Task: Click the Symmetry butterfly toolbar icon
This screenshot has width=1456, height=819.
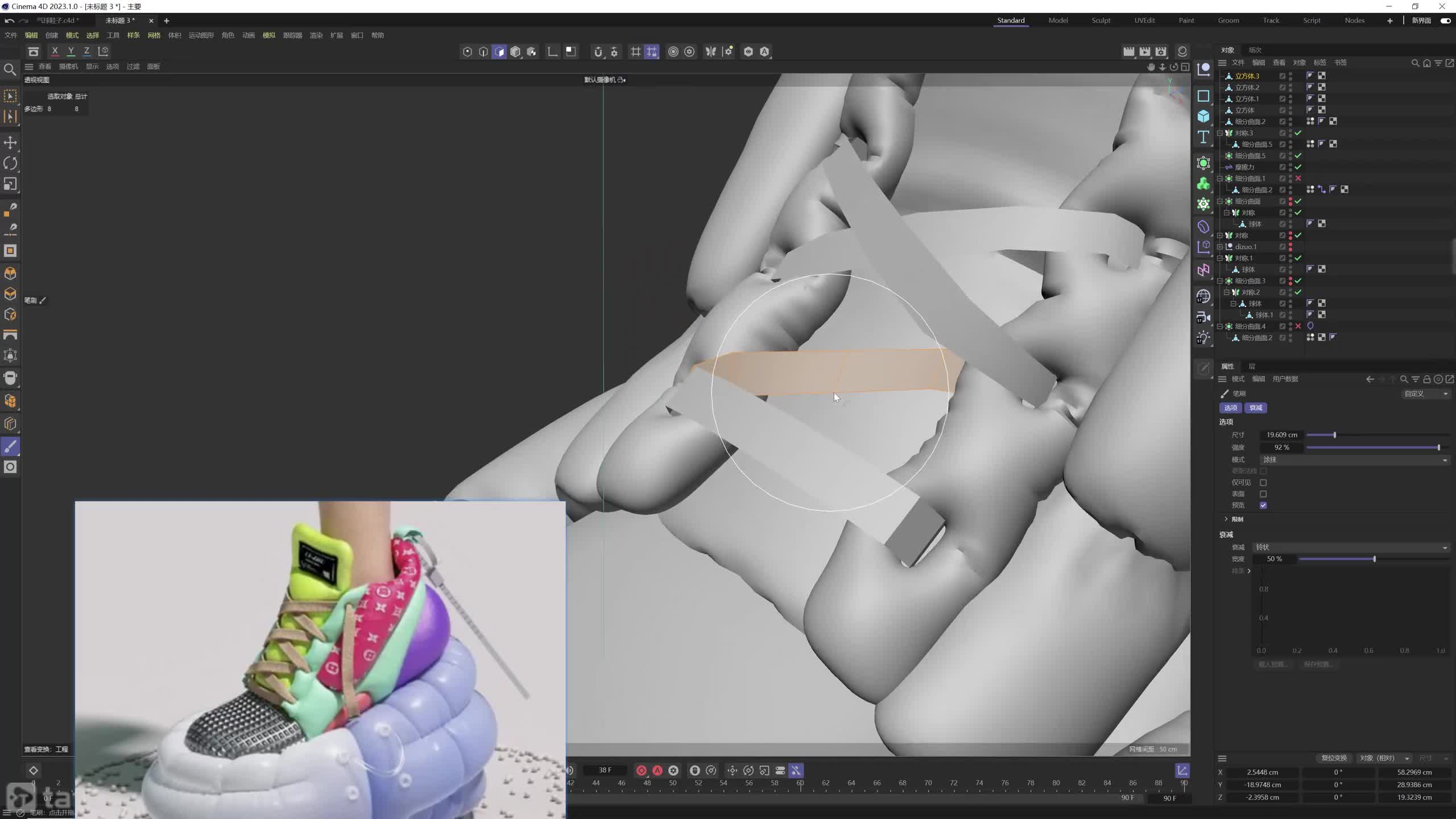Action: [x=710, y=52]
